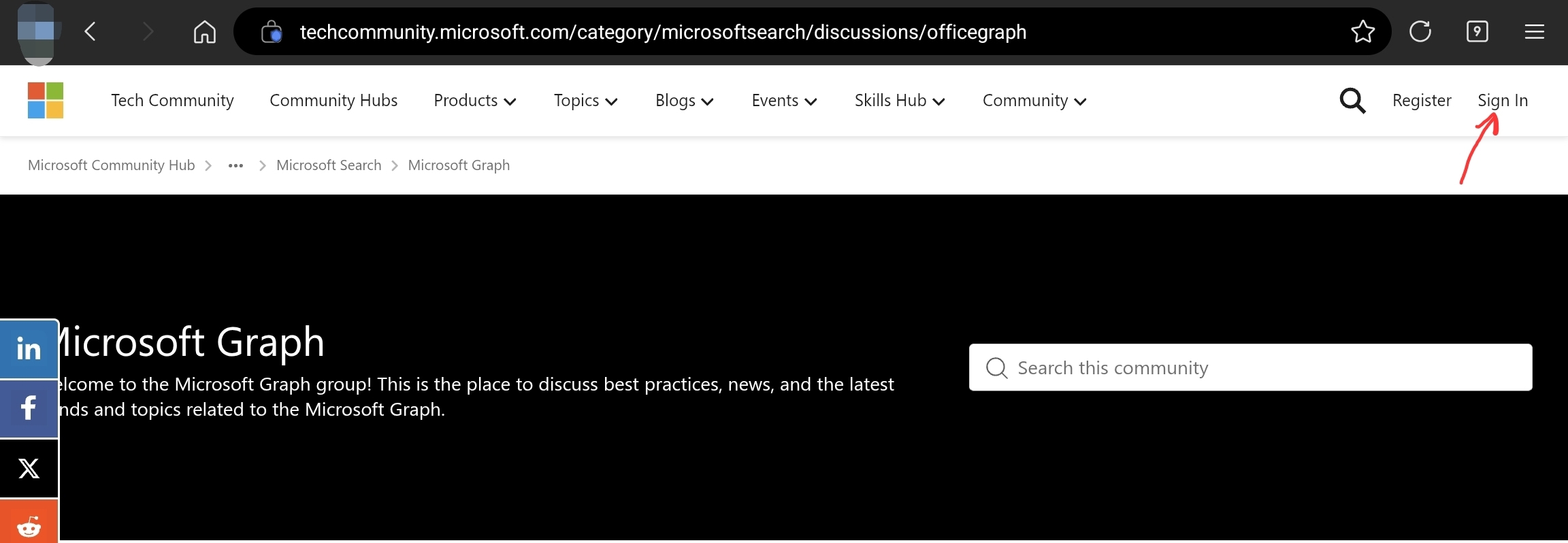The width and height of the screenshot is (1568, 543).
Task: Show site security info via lock icon
Action: click(272, 31)
